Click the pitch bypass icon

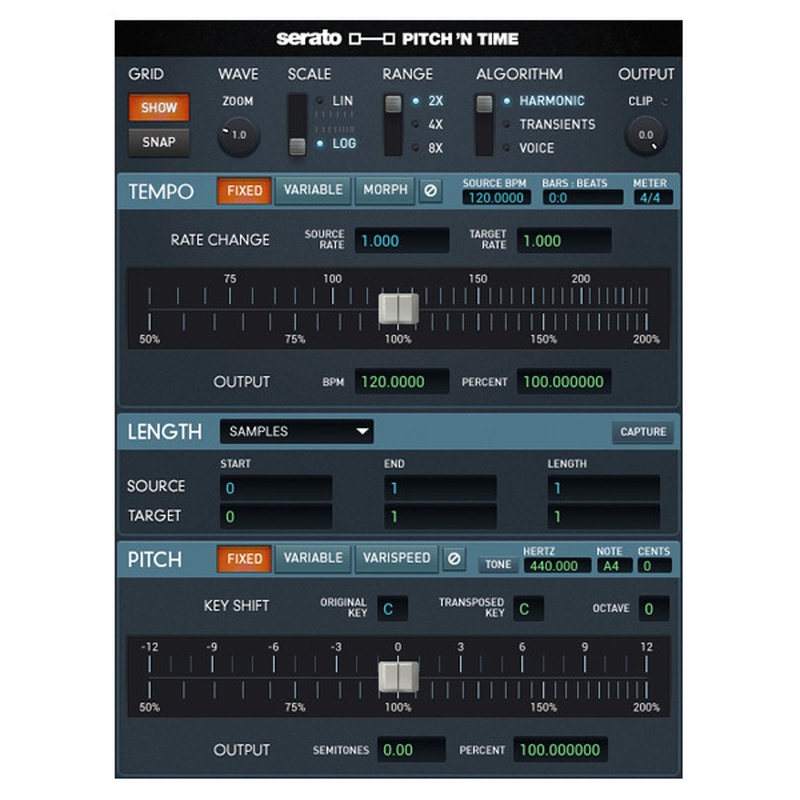(455, 558)
